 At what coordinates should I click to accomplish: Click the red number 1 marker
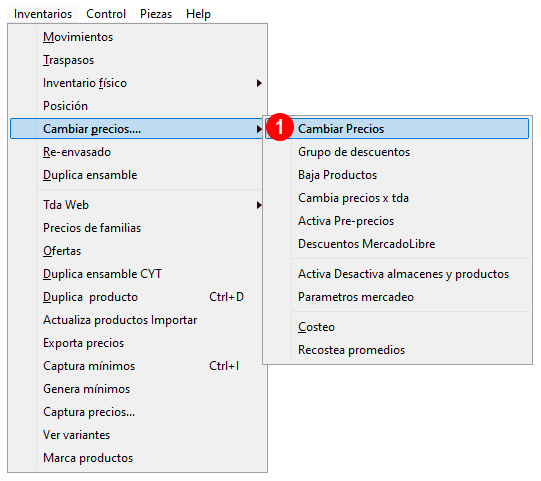pyautogui.click(x=280, y=127)
